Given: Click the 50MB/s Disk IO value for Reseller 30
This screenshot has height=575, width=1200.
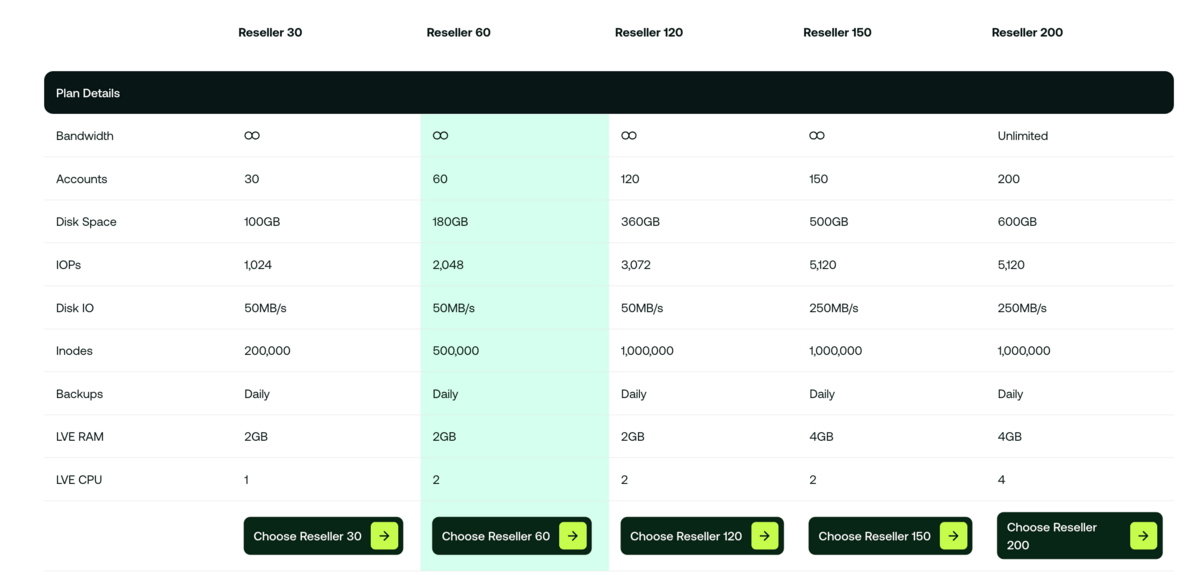Looking at the screenshot, I should tap(265, 308).
